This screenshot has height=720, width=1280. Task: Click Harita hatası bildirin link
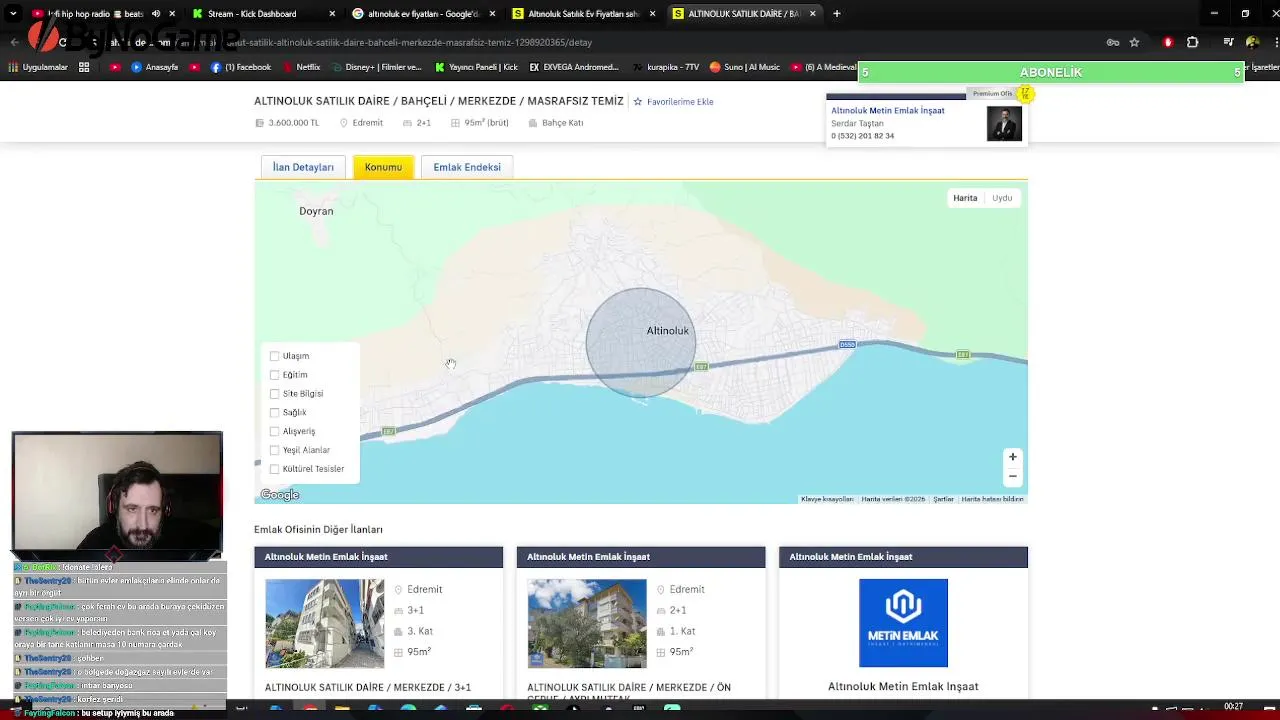pyautogui.click(x=992, y=499)
